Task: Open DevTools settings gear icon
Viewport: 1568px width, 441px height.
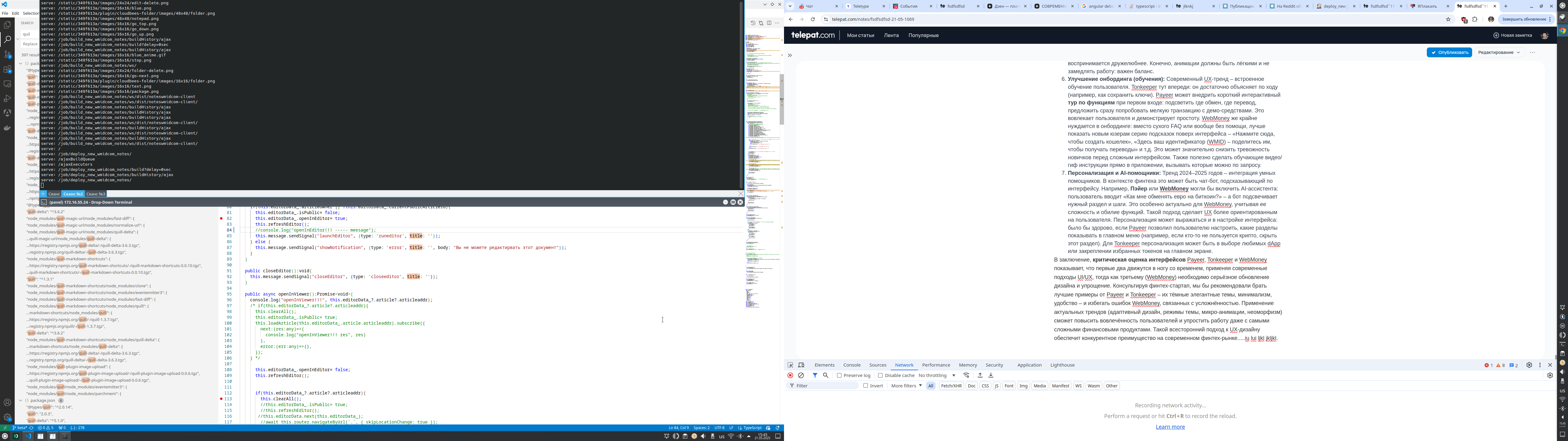Action: (1529, 365)
